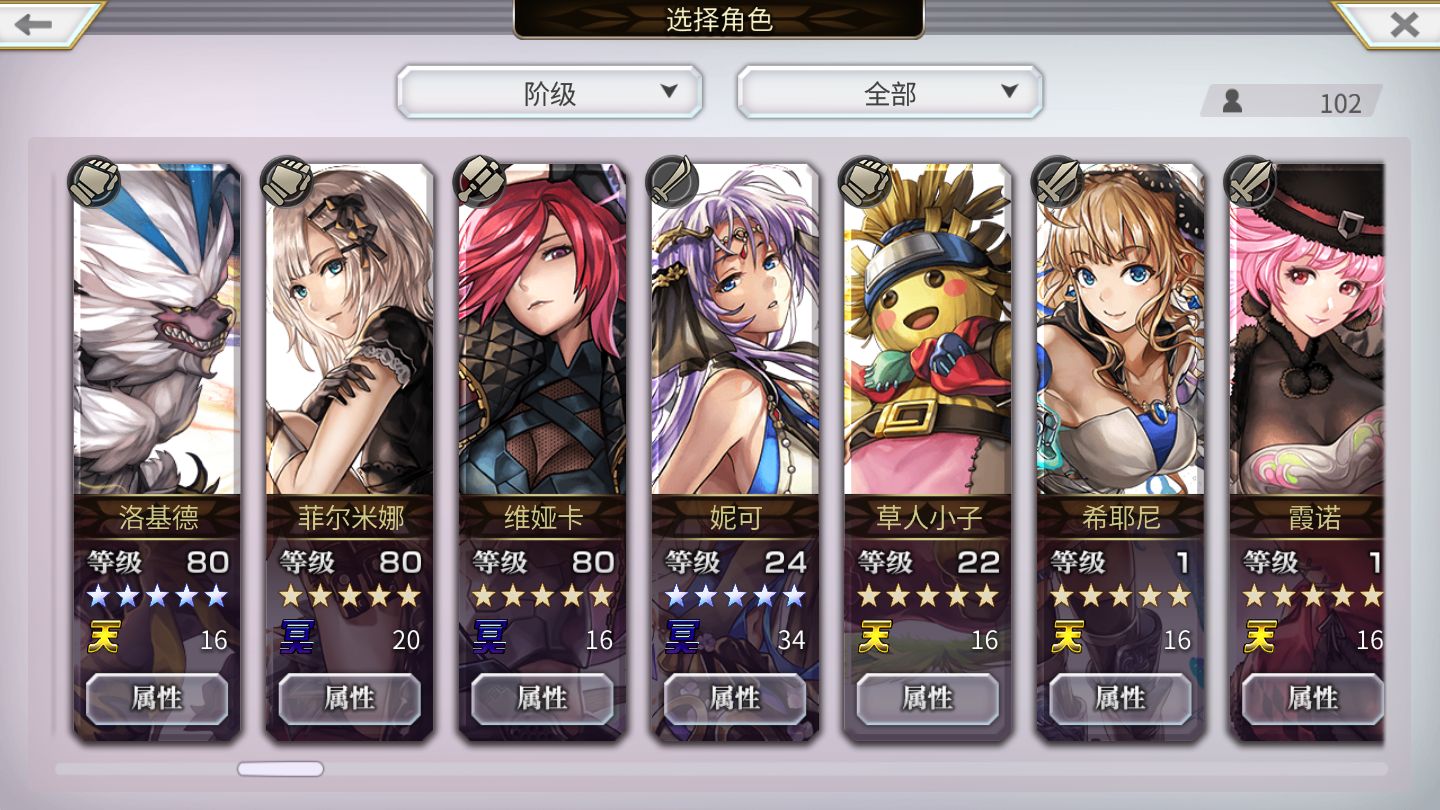
Task: Select the 妮可 character portrait
Action: click(x=735, y=330)
